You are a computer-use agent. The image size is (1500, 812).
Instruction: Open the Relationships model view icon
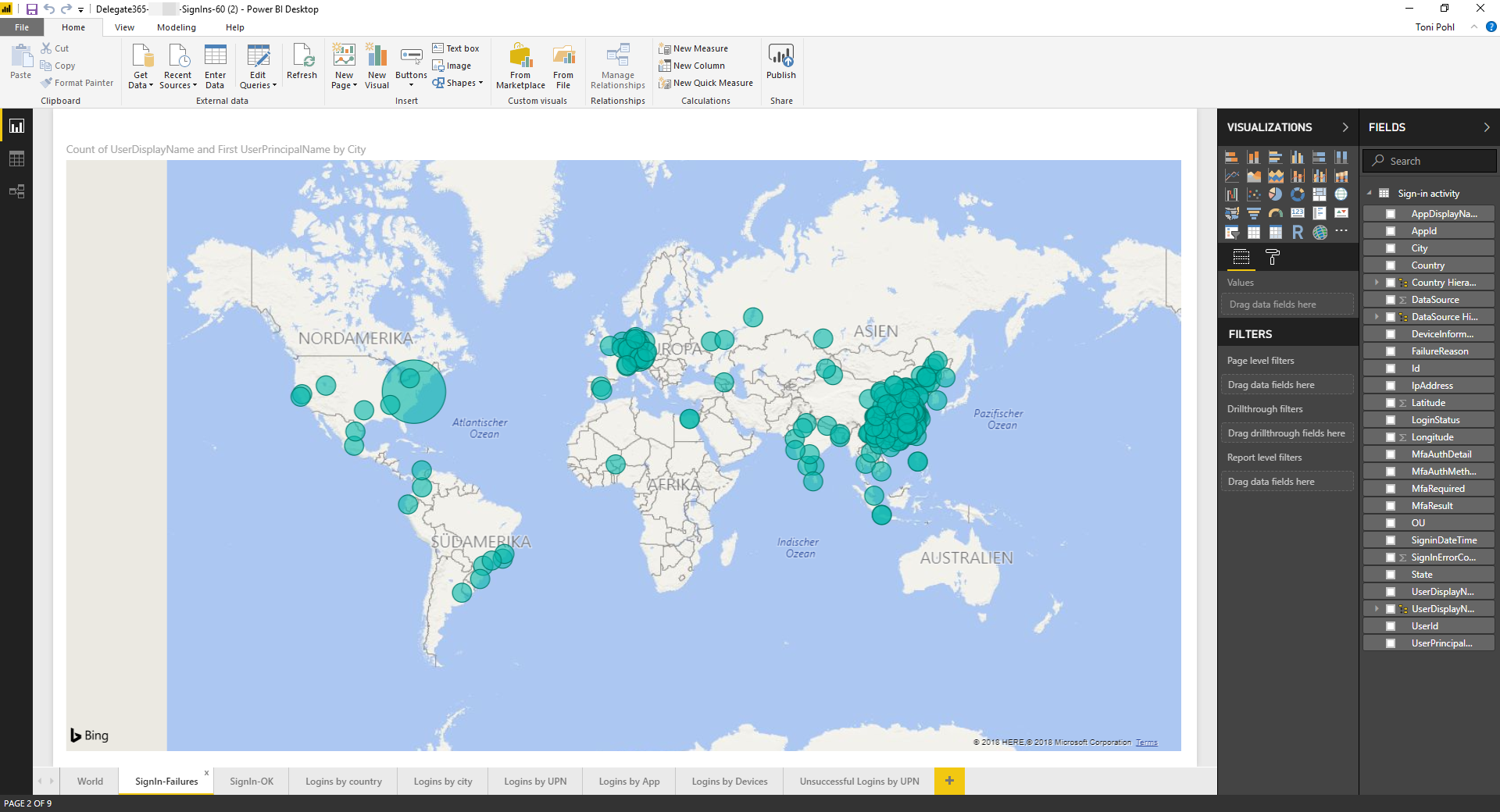point(16,191)
